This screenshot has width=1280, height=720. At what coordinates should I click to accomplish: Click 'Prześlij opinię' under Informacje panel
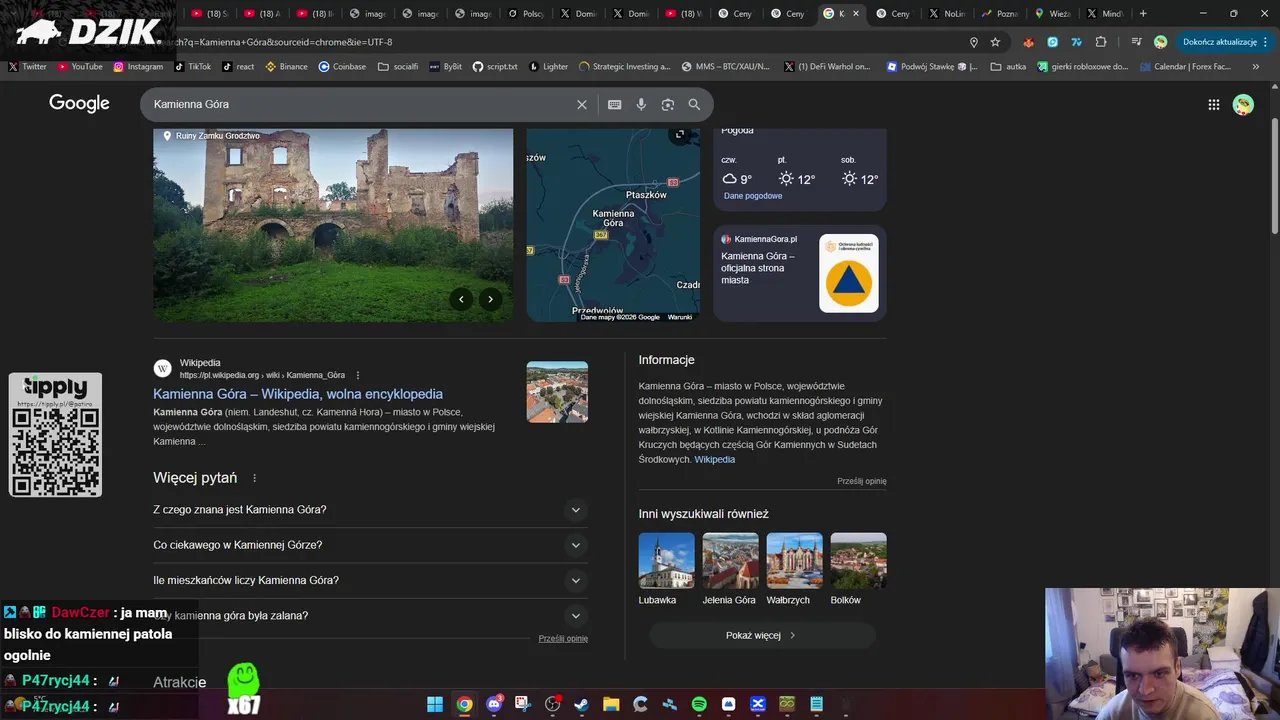pos(862,481)
